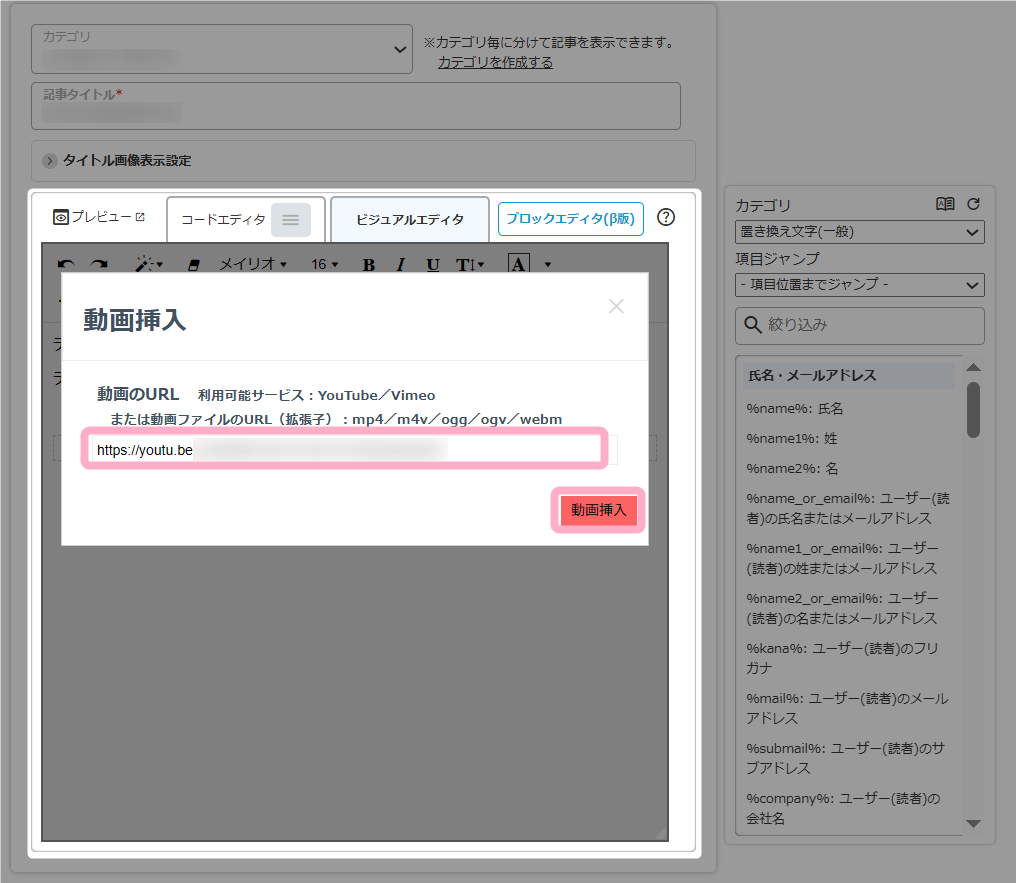1016x883 pixels.
Task: Apply italic with the I icon
Action: 400,265
